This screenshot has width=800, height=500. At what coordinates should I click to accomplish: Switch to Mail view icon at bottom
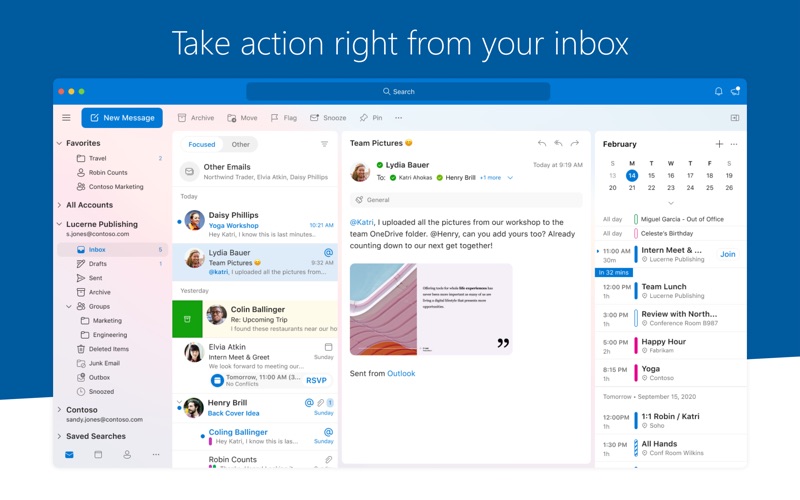click(x=69, y=455)
